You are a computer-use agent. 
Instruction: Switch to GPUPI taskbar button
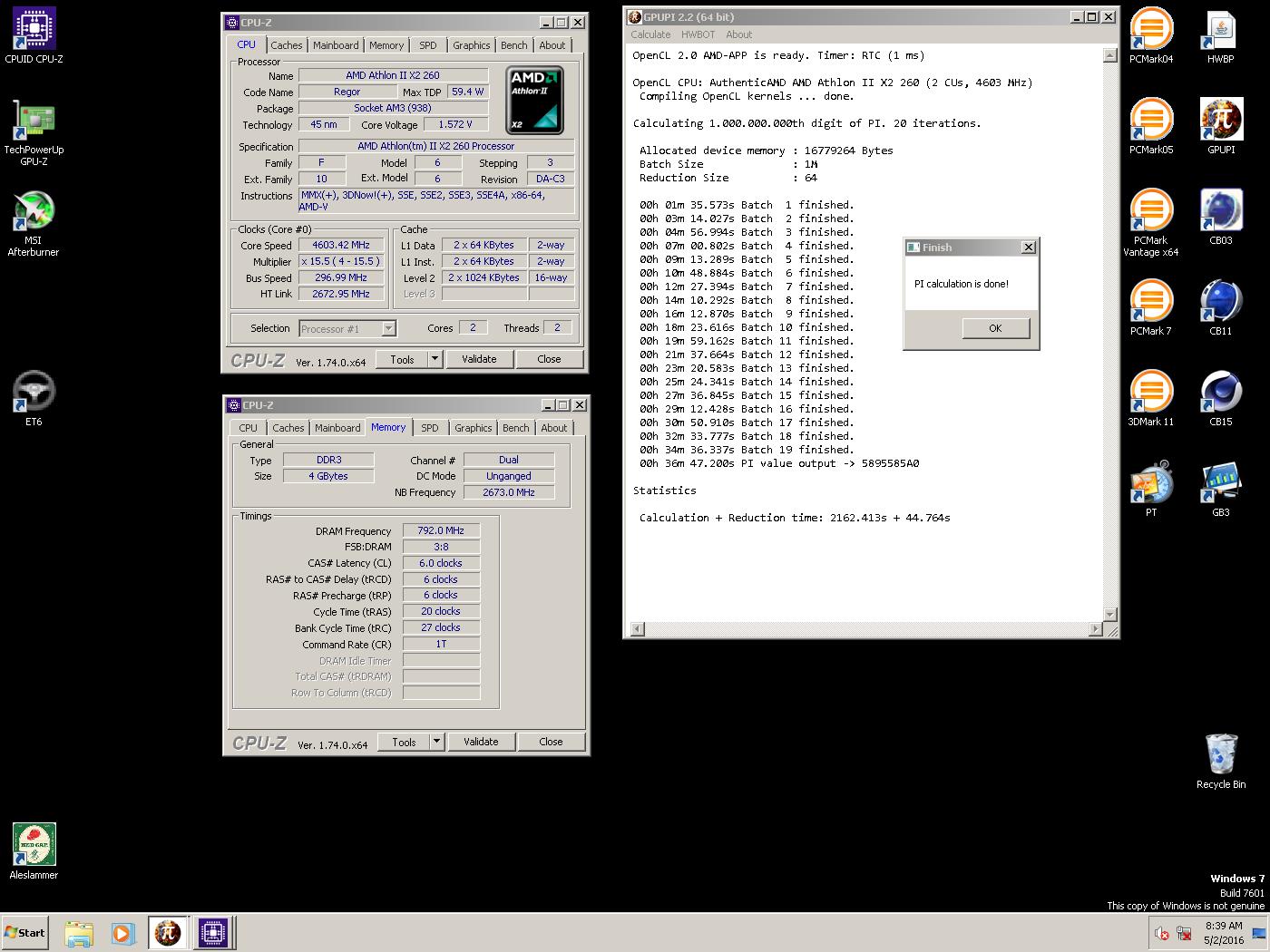[168, 933]
